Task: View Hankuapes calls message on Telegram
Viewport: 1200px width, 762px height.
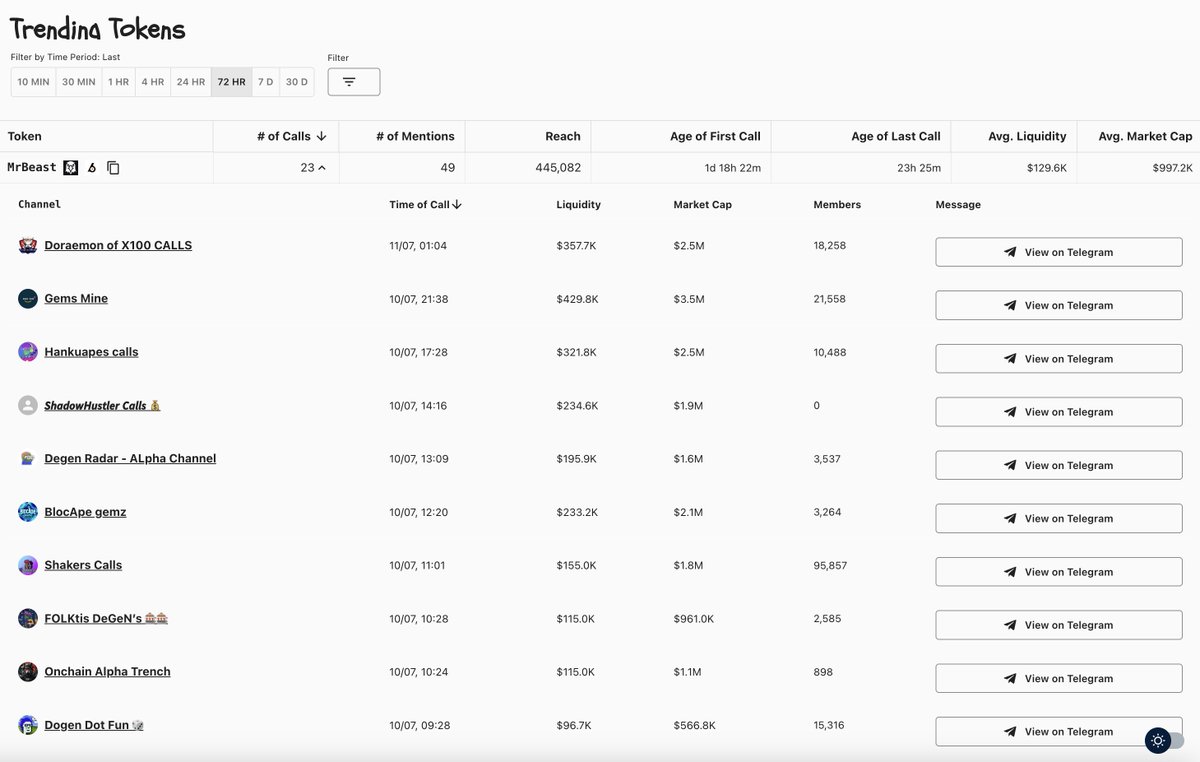Action: pos(1059,359)
